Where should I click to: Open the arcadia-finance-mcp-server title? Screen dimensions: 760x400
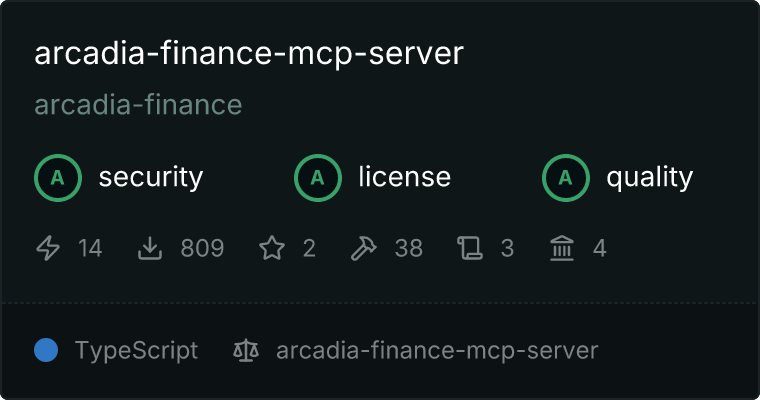[249, 53]
